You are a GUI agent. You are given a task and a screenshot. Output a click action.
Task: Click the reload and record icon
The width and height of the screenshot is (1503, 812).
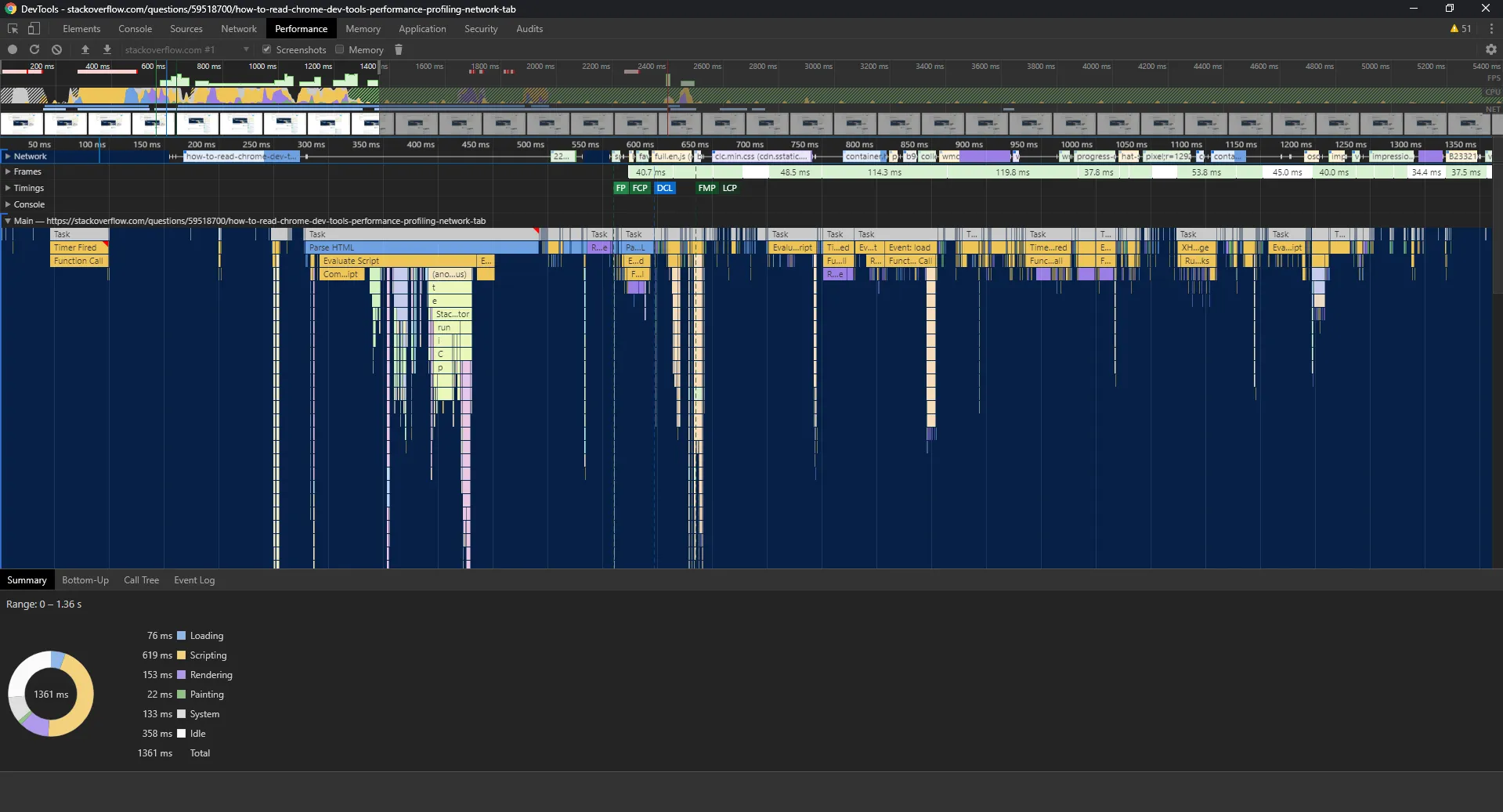(x=34, y=49)
